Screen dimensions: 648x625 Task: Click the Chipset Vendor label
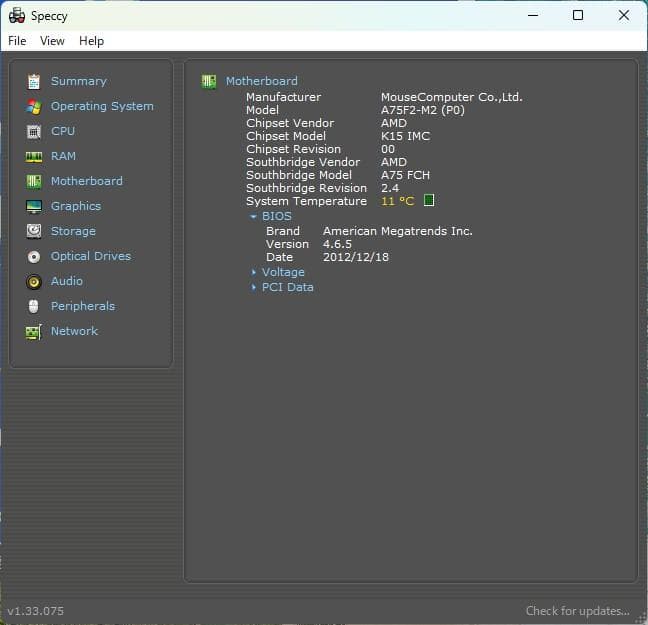(x=290, y=123)
